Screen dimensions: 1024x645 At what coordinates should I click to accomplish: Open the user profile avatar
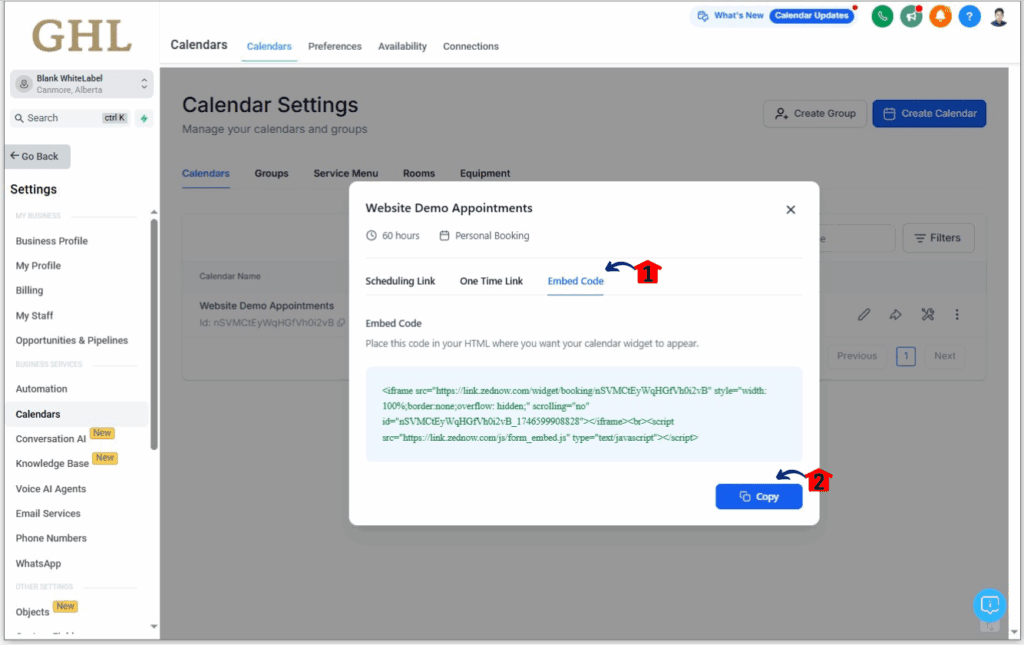pos(999,16)
